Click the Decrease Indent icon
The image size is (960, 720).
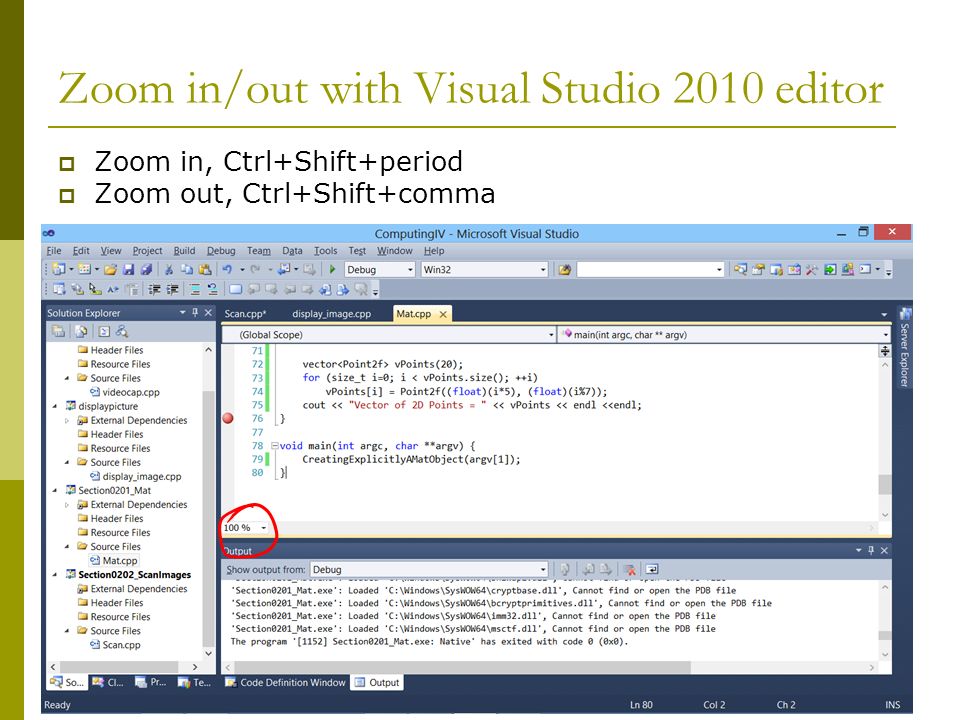154,289
